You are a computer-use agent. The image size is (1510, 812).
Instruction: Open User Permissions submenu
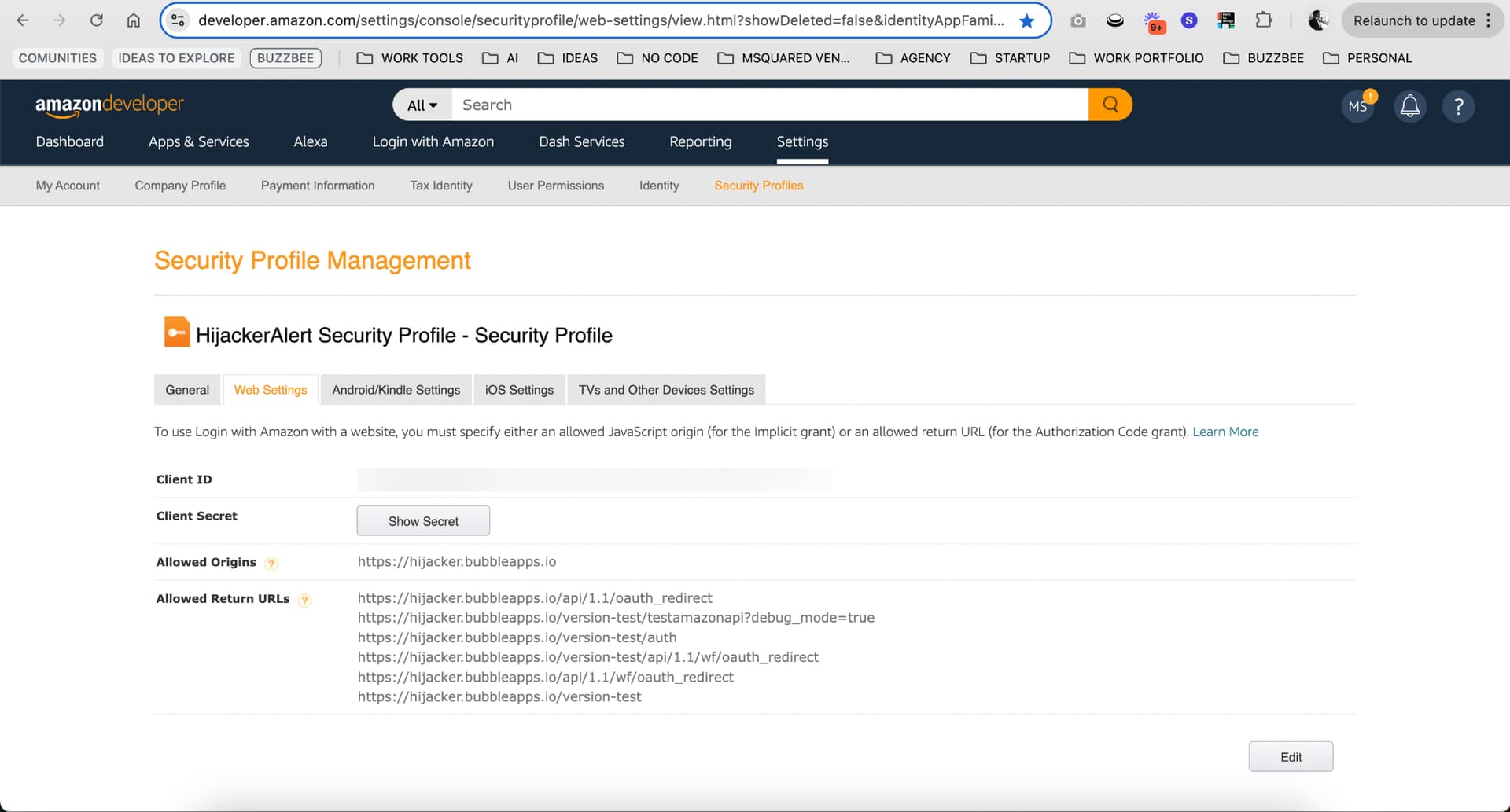[556, 186]
